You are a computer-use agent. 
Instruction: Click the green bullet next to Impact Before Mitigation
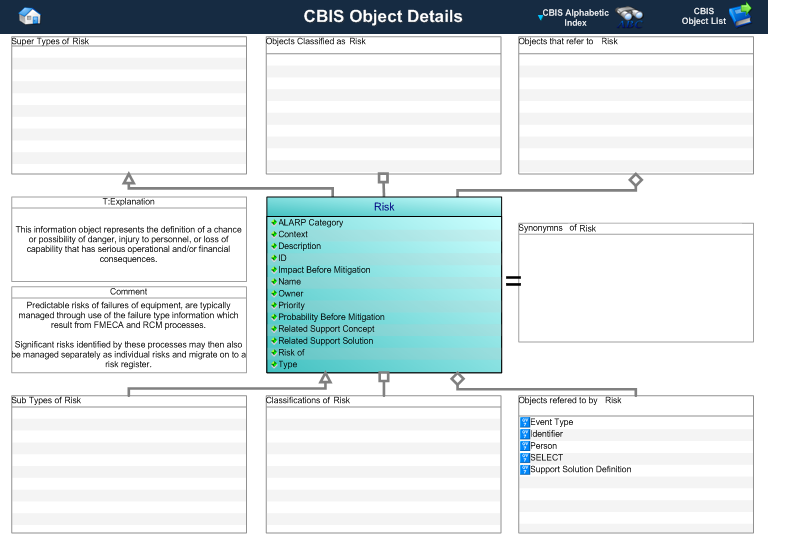point(274,269)
